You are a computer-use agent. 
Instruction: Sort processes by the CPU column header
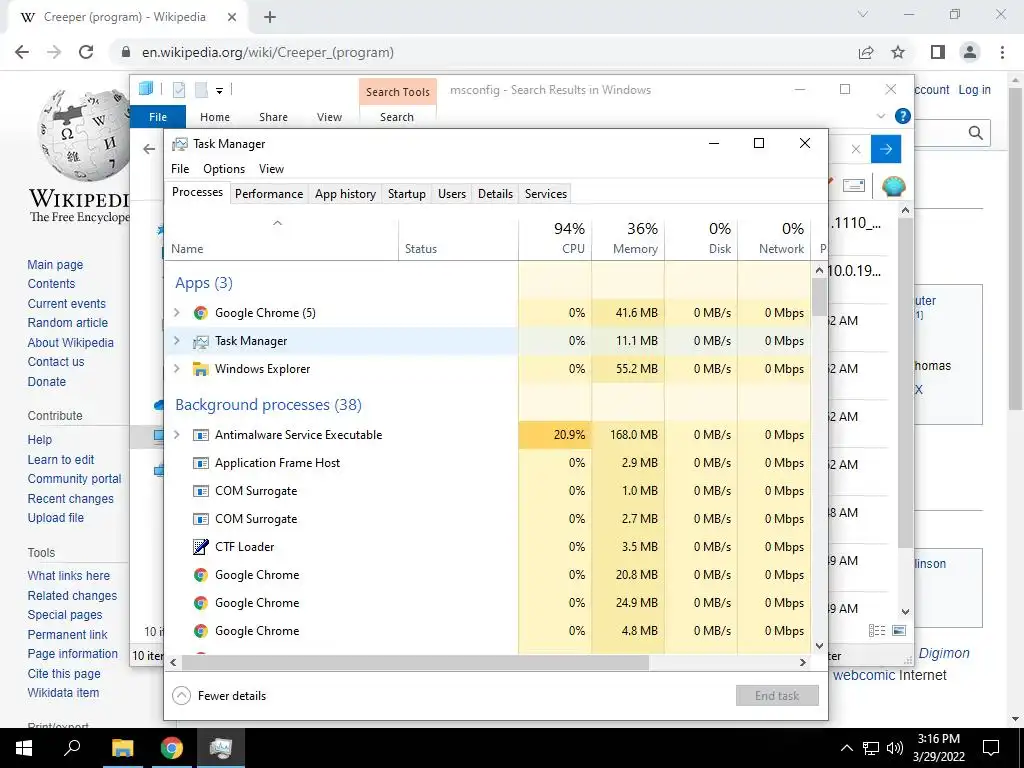555,238
